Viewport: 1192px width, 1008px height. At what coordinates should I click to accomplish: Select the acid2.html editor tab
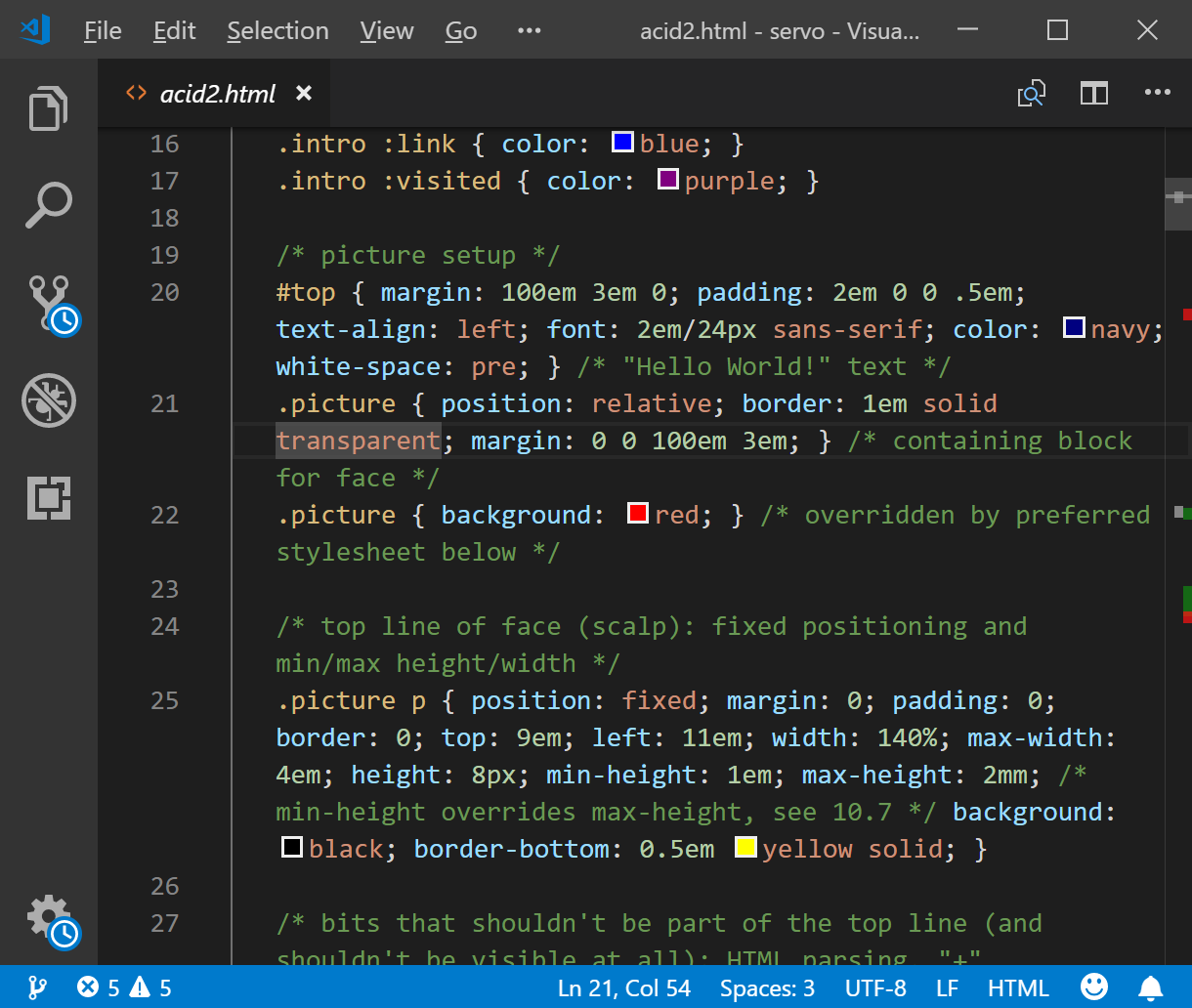pos(215,93)
